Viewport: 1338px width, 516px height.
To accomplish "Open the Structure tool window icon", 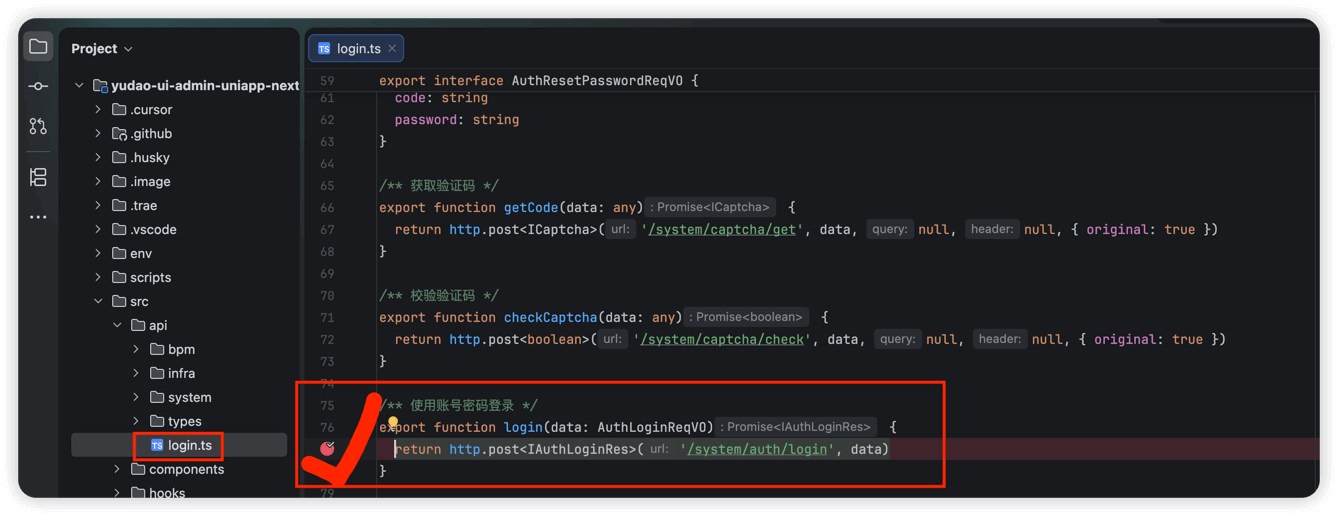I will (x=38, y=177).
